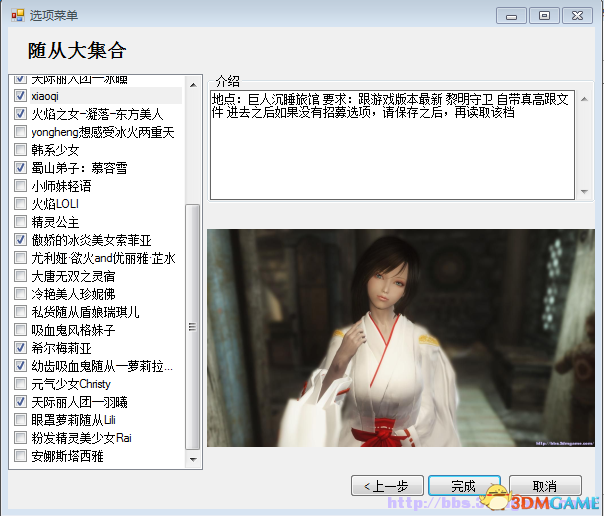
Task: Check the 私货随从盾娘瑞琪儿 checkbox
Action: (20, 312)
